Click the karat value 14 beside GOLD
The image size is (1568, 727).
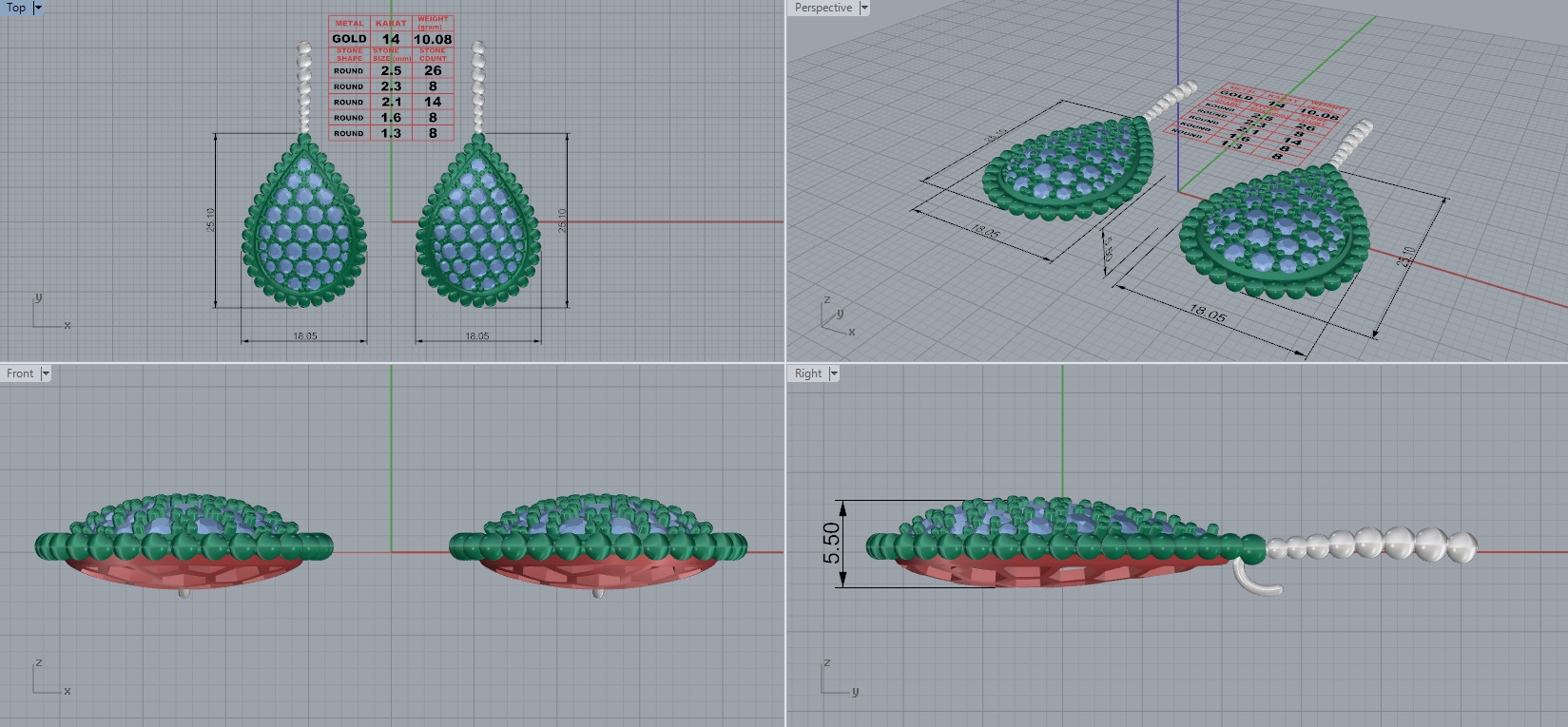click(x=391, y=39)
